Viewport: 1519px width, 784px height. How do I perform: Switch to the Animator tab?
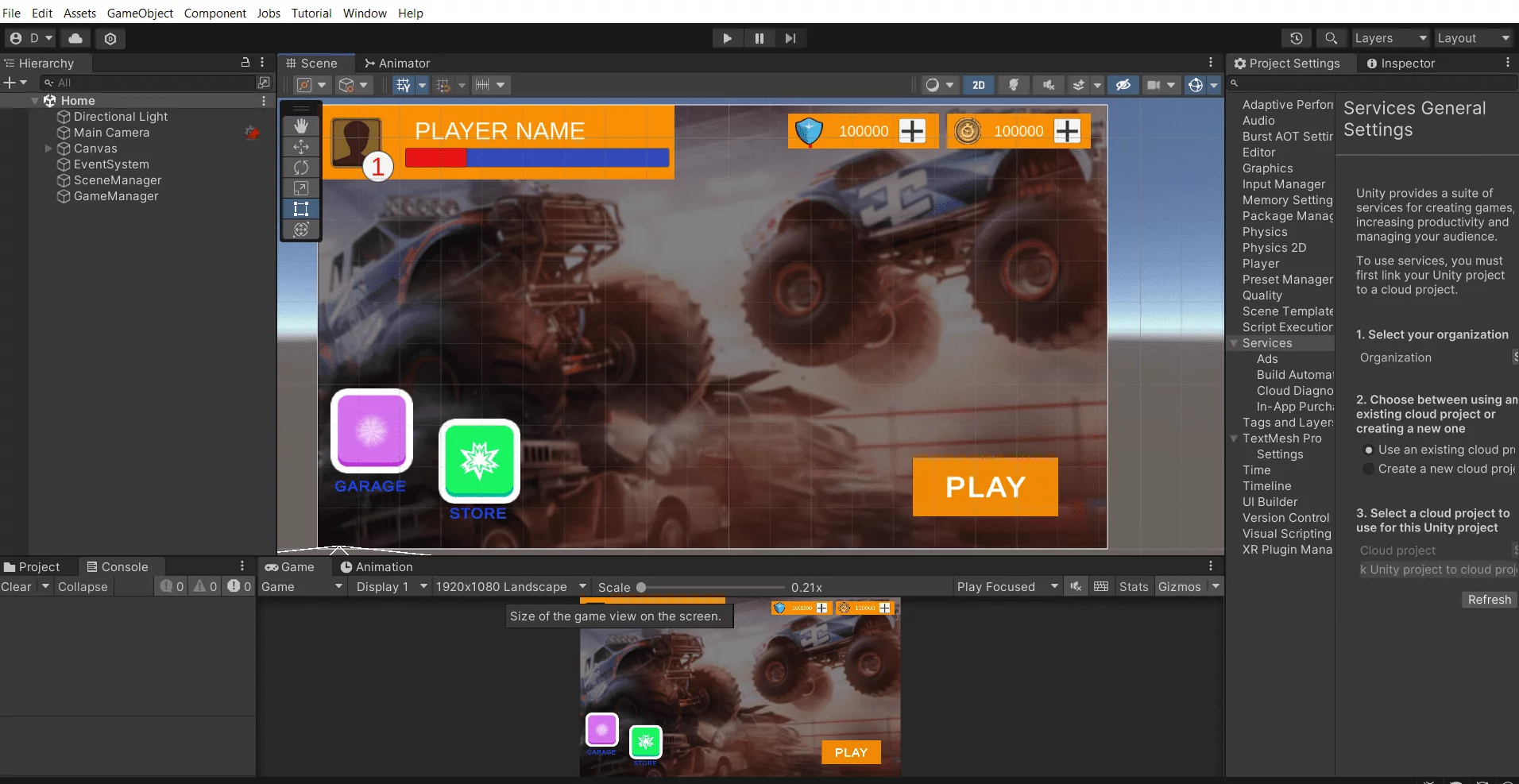pos(397,64)
